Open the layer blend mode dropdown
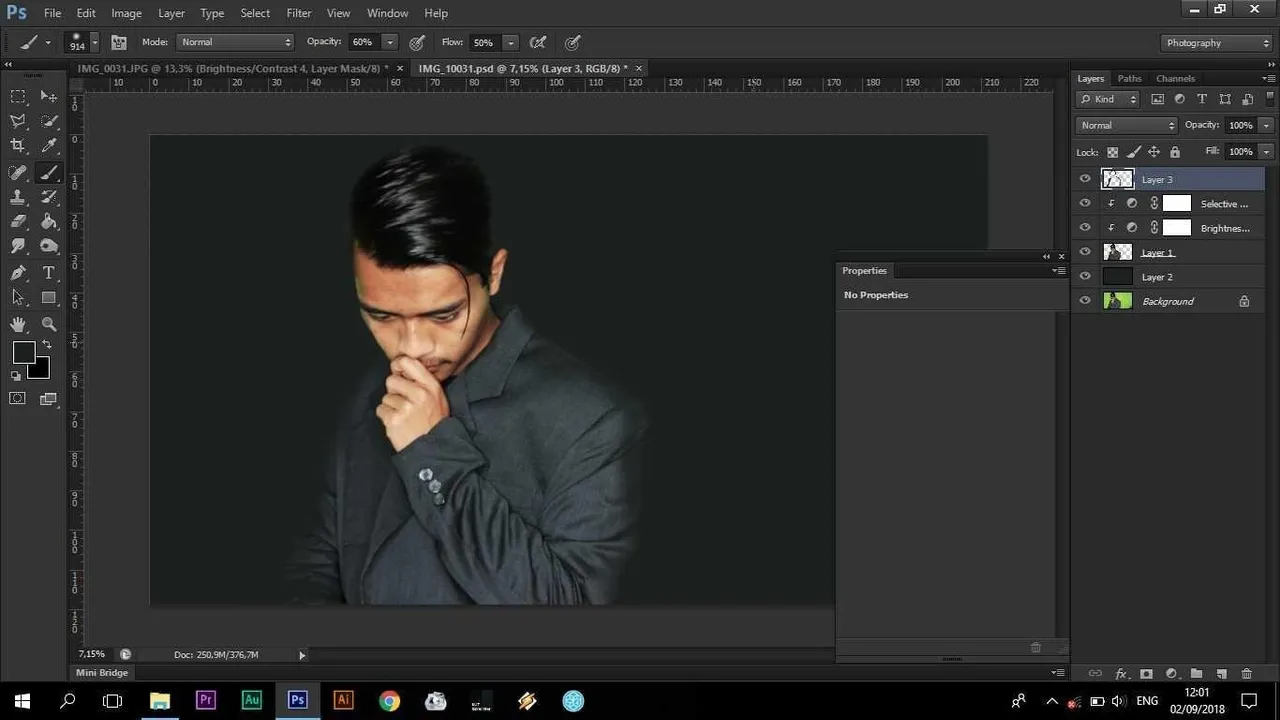1280x720 pixels. (x=1127, y=125)
